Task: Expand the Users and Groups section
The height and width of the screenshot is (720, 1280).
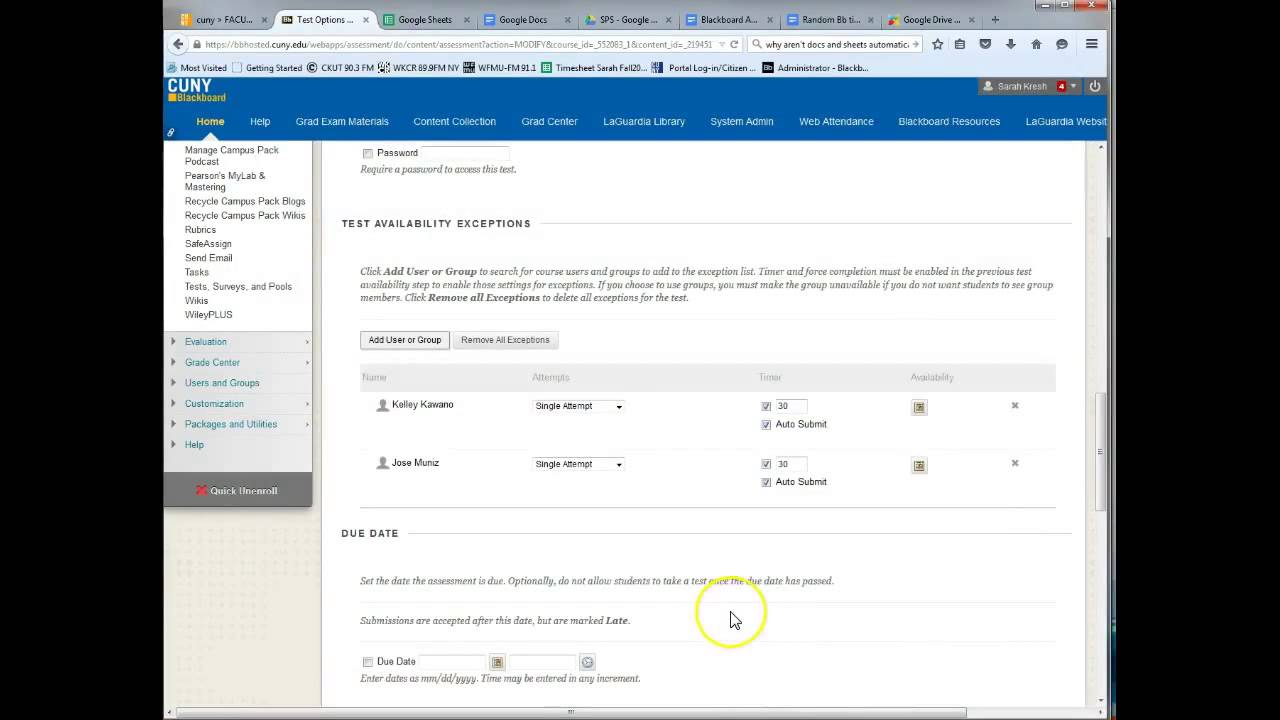Action: coord(222,383)
